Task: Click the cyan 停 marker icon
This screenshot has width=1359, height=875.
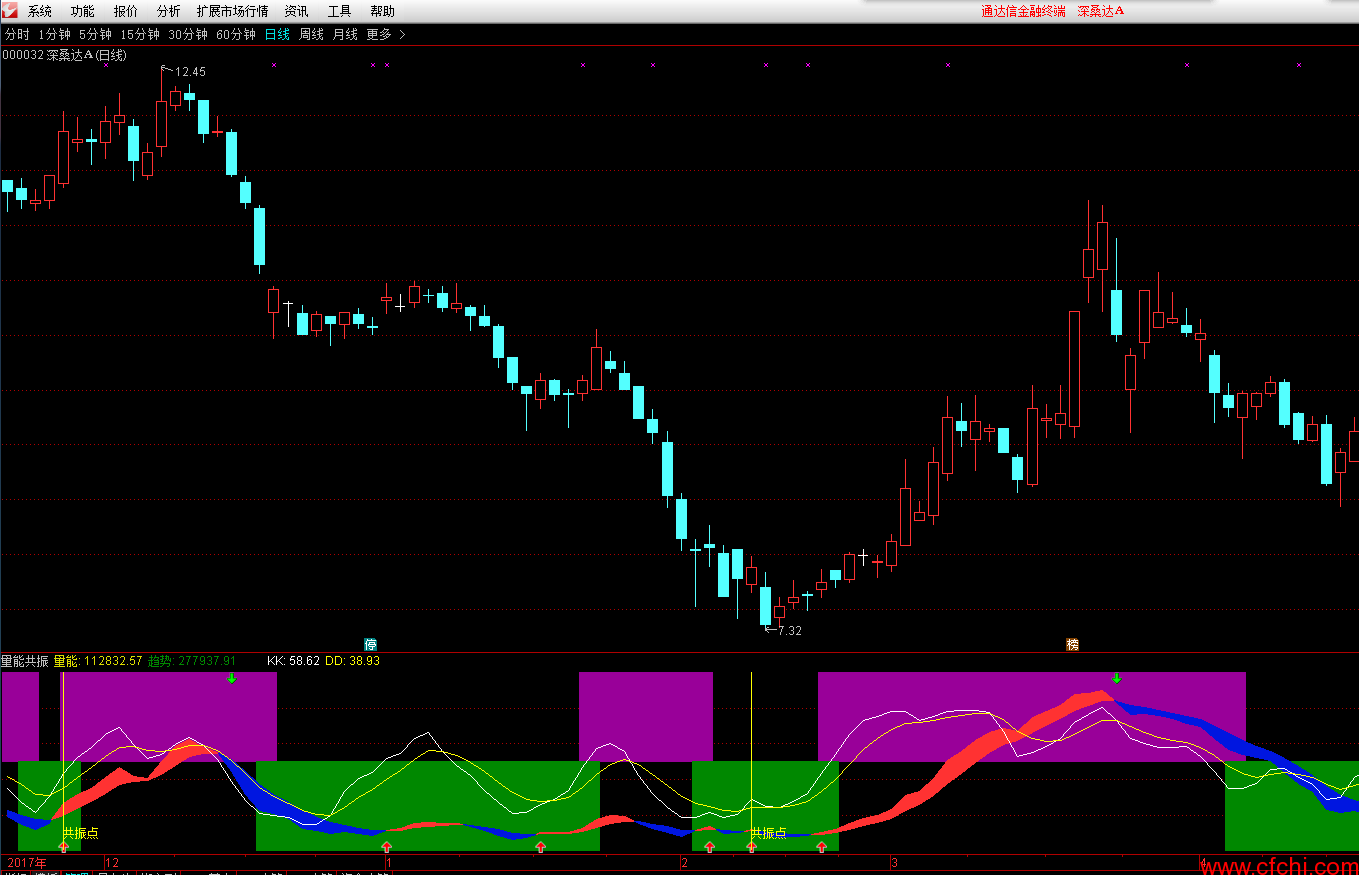Action: point(371,644)
